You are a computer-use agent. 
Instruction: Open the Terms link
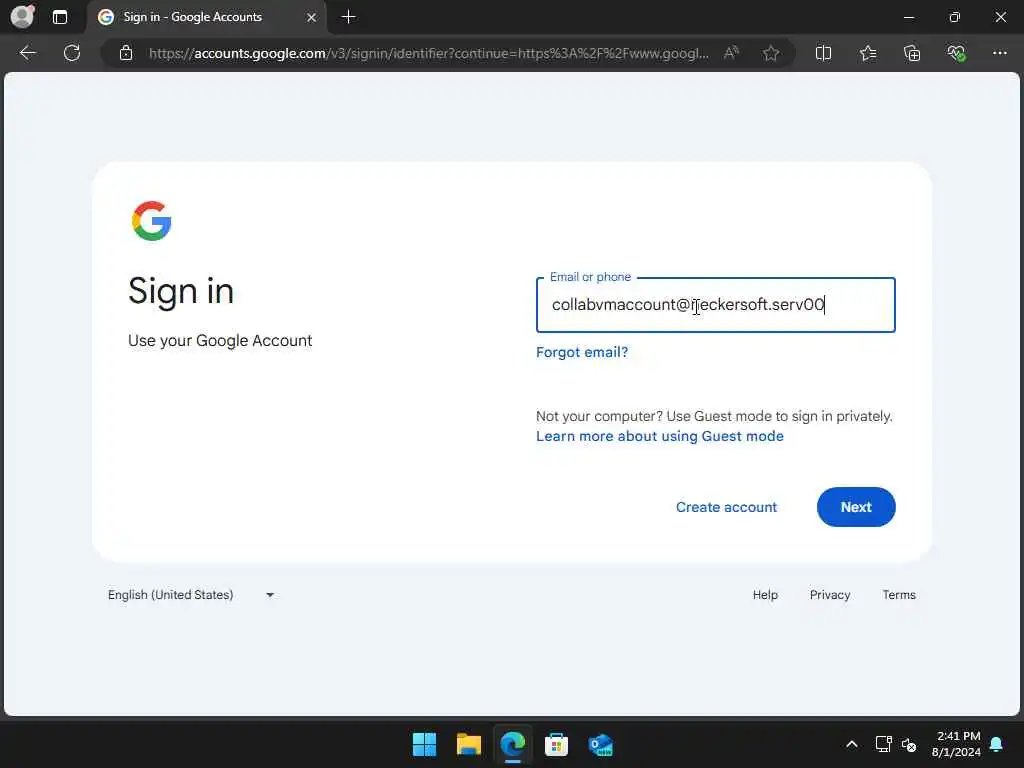[x=899, y=595]
